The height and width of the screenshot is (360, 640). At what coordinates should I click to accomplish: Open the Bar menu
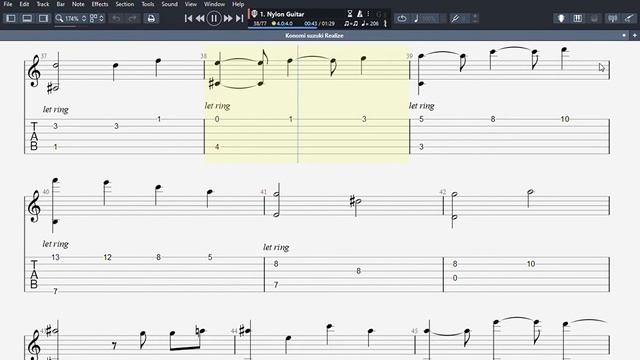(x=61, y=4)
